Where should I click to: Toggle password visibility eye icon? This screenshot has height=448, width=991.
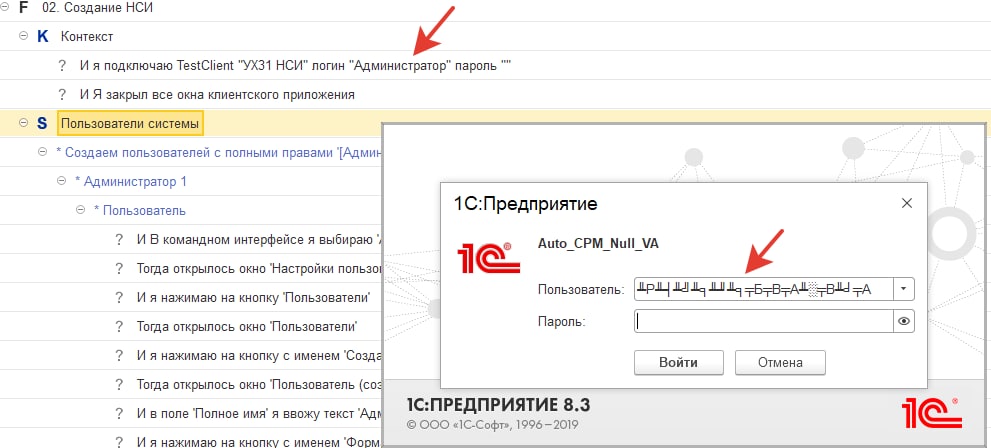point(903,322)
